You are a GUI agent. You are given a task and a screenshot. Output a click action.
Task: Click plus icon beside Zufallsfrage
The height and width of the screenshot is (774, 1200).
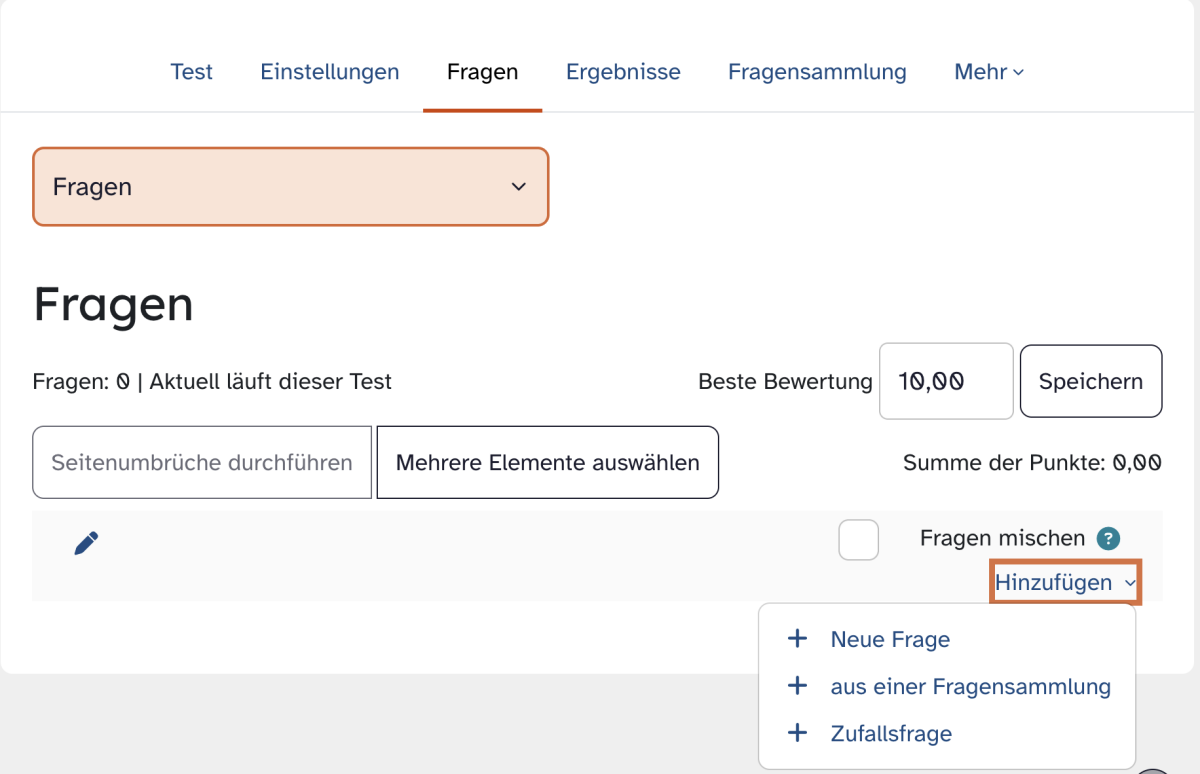point(797,733)
